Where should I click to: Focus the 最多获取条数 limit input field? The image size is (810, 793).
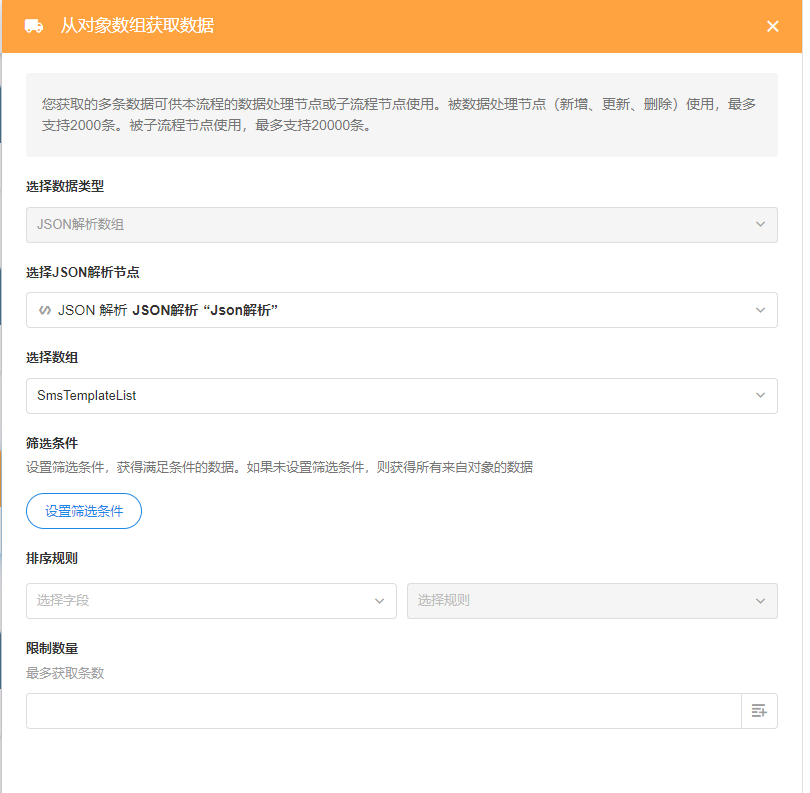pos(382,711)
